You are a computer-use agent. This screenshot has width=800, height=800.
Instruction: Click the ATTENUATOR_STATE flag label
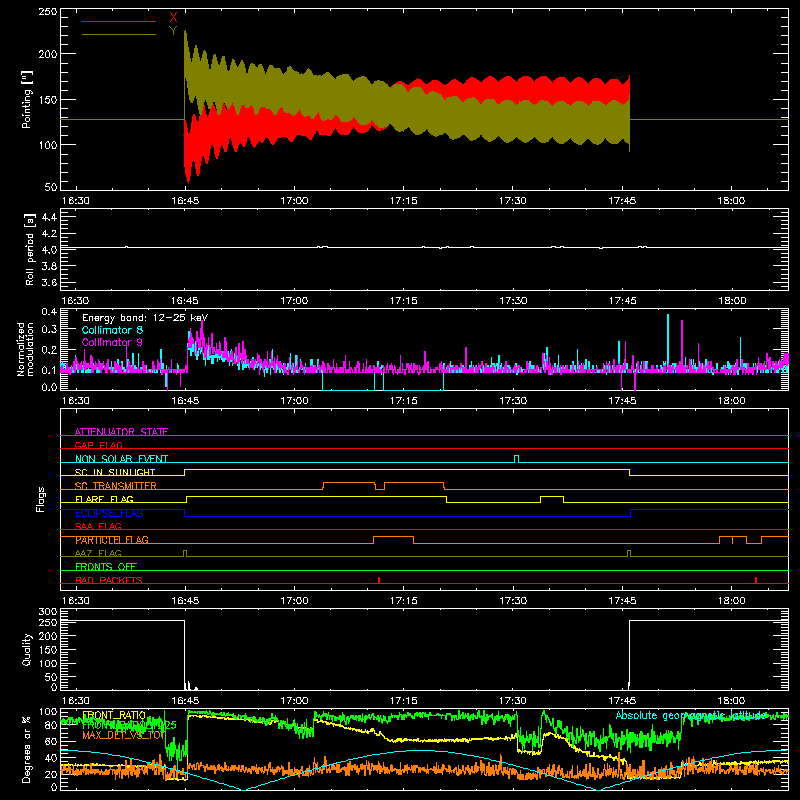coord(121,432)
